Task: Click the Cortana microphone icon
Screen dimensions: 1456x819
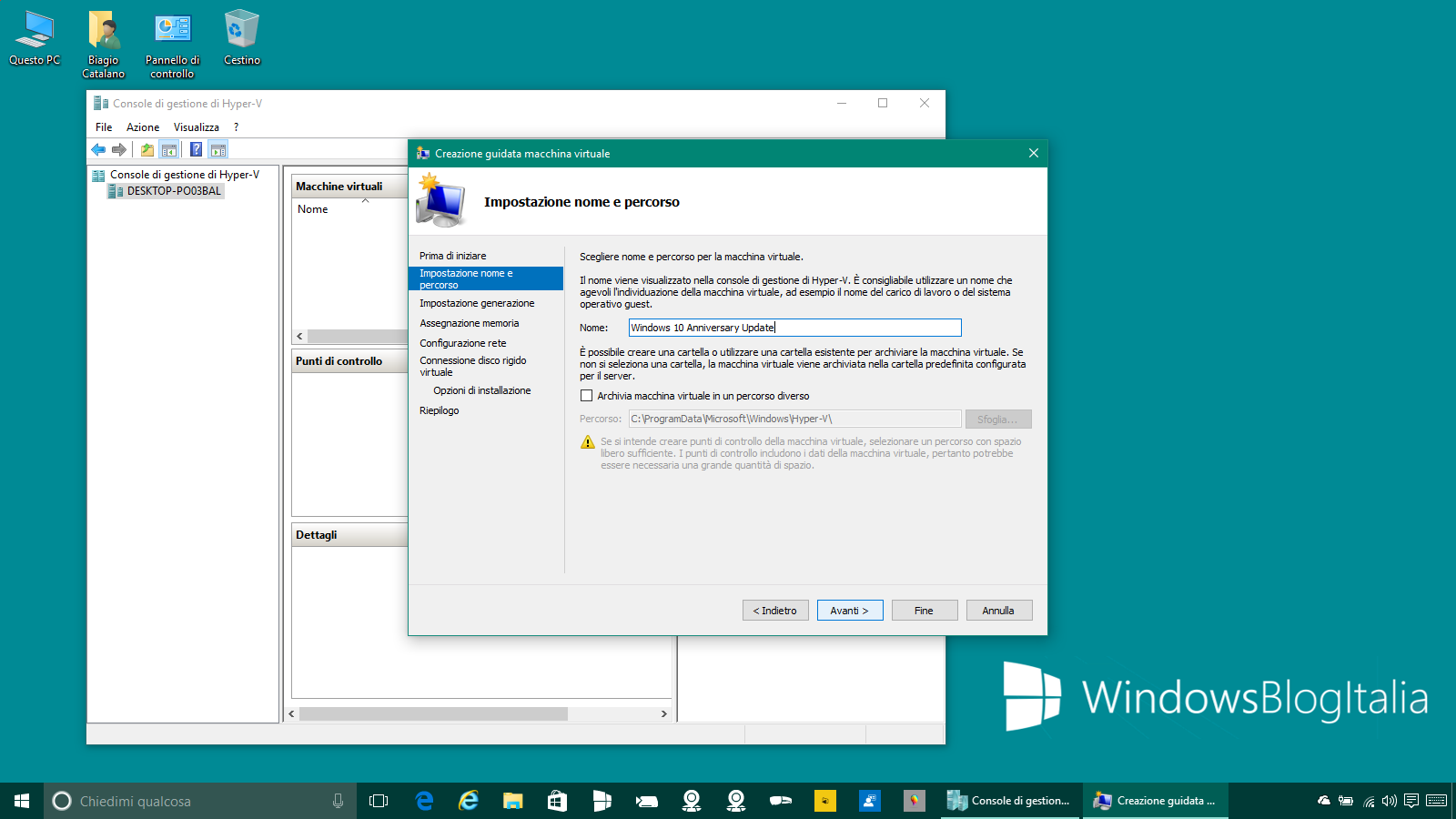Action: (x=338, y=801)
